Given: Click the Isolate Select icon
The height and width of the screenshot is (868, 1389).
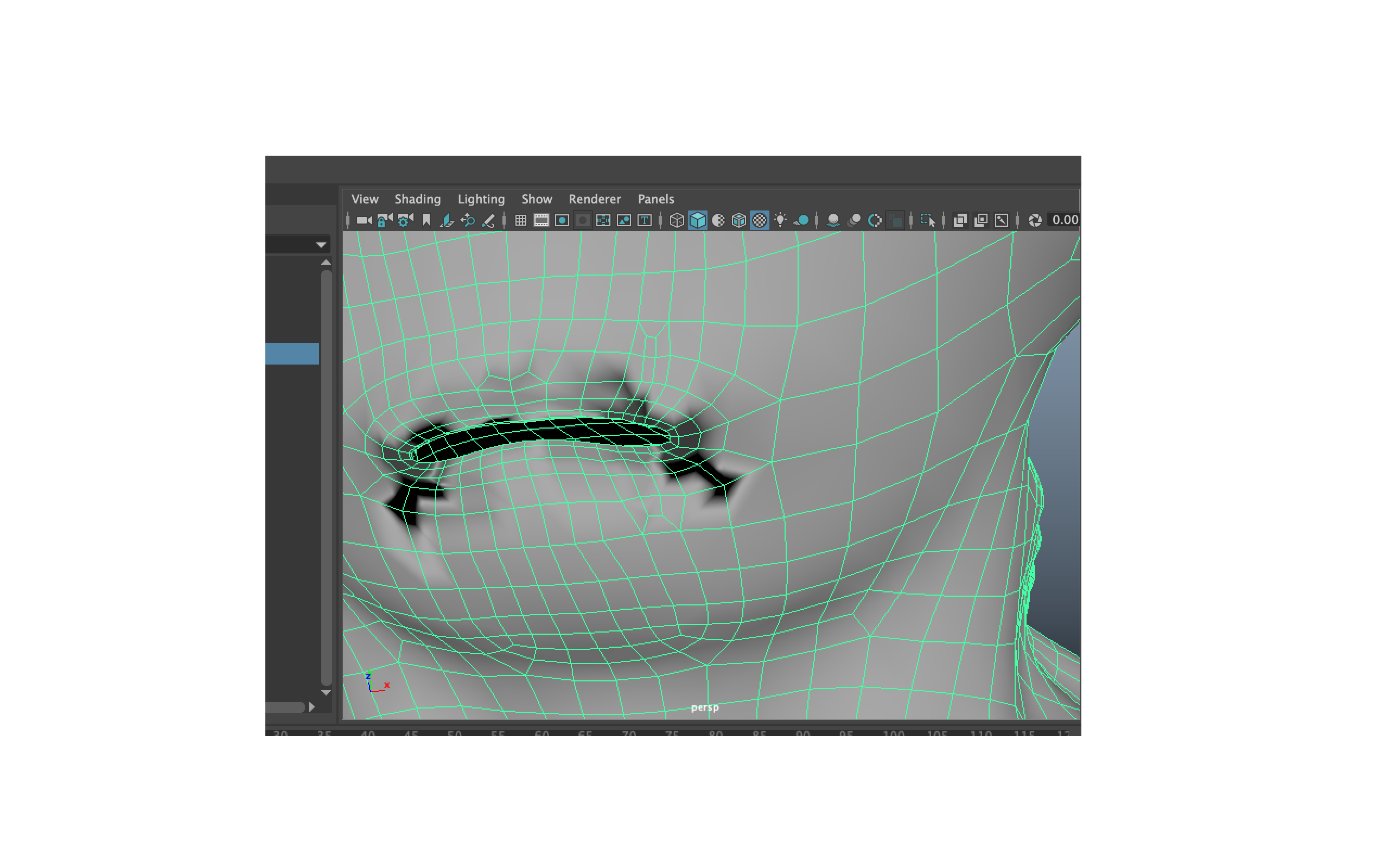Looking at the screenshot, I should [x=927, y=220].
